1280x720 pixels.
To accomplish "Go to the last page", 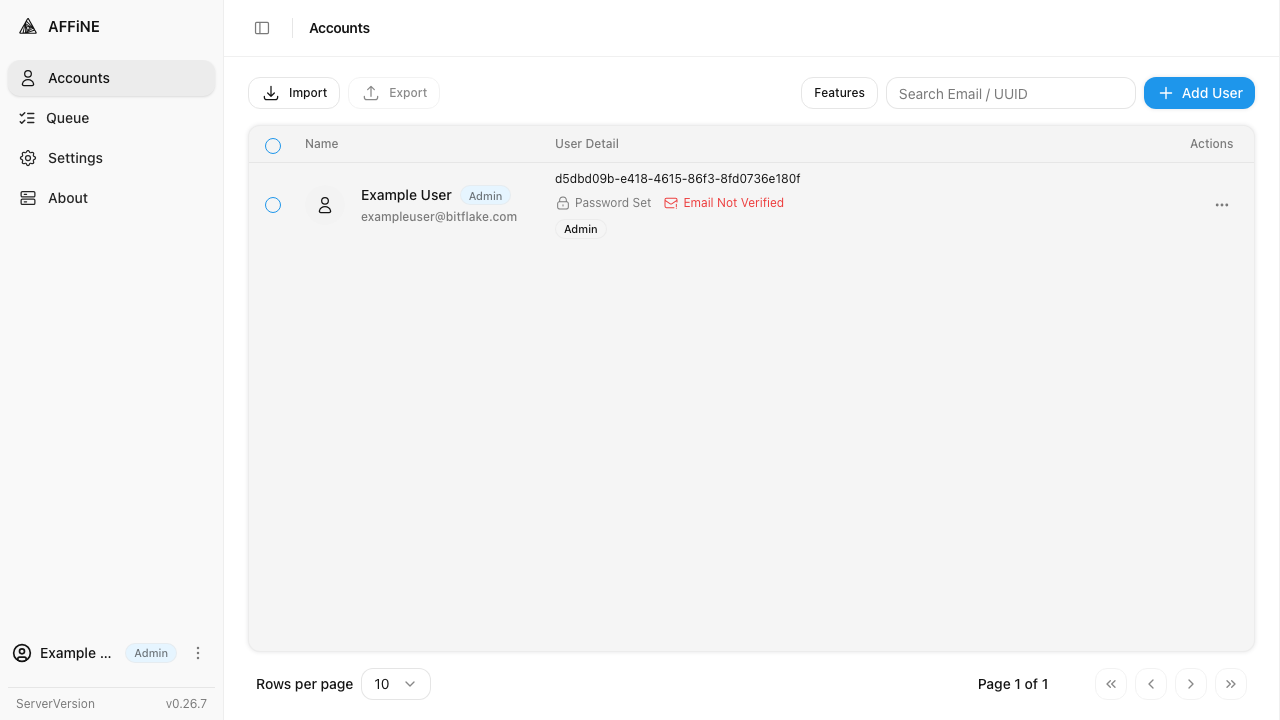I will [x=1231, y=684].
